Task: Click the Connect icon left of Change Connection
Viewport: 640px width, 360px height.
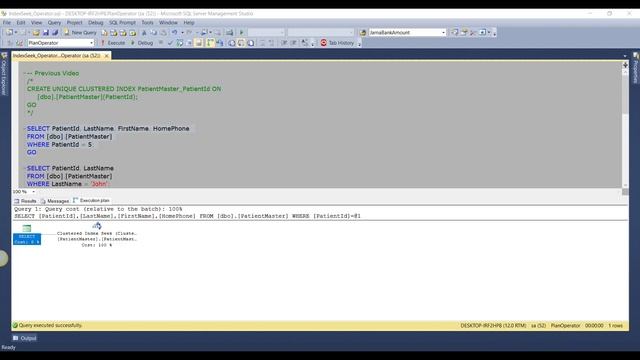Action: 9,43
